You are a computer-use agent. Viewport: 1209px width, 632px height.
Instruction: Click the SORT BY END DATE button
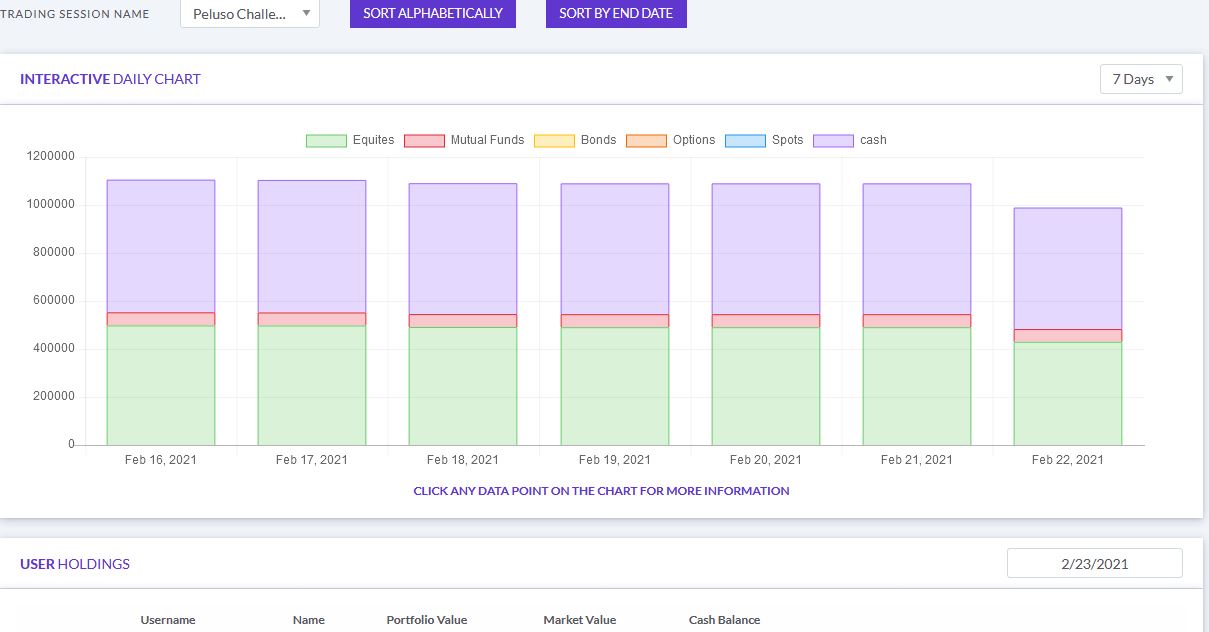click(615, 13)
